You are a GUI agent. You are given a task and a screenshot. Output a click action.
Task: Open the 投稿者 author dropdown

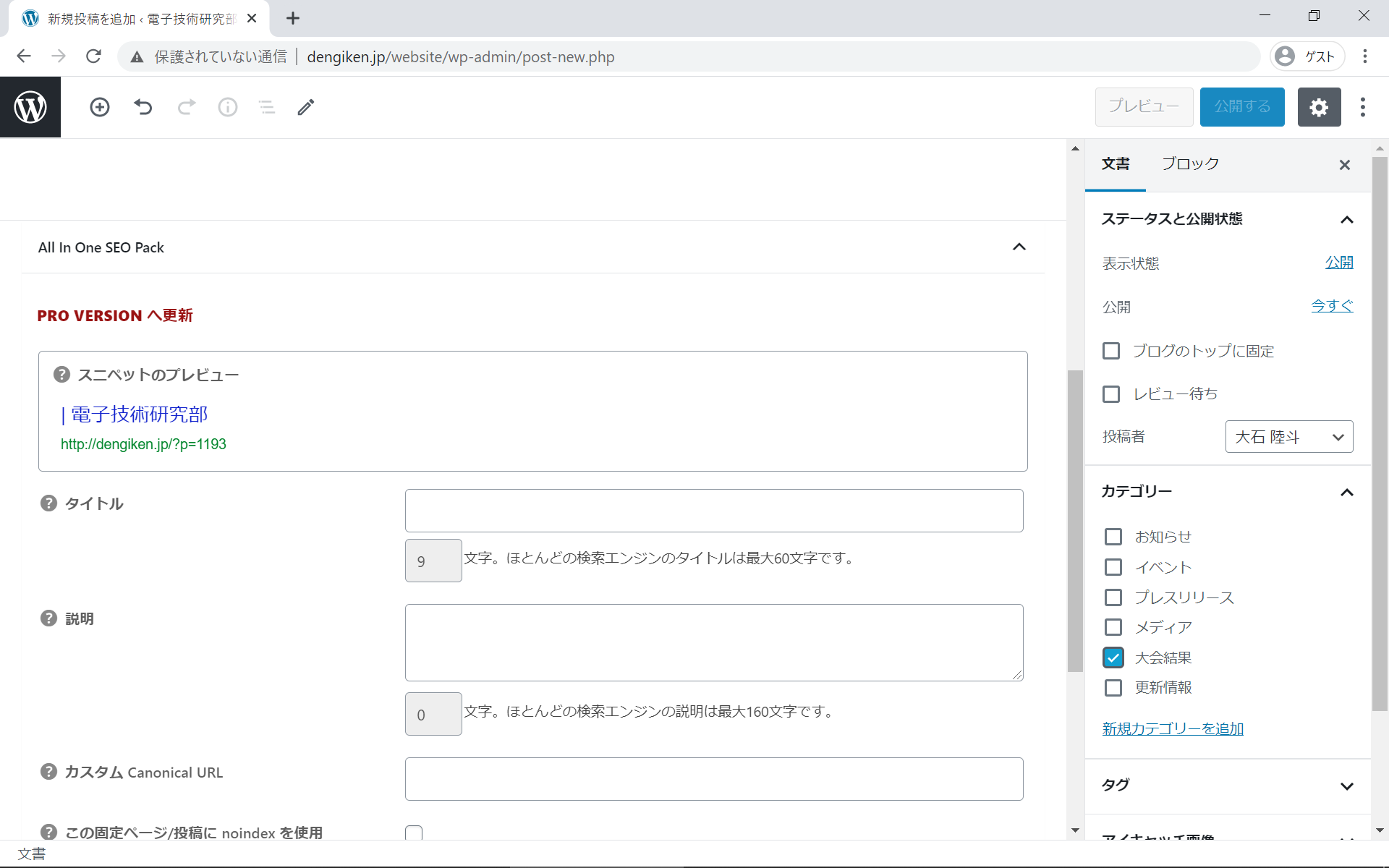(1289, 437)
